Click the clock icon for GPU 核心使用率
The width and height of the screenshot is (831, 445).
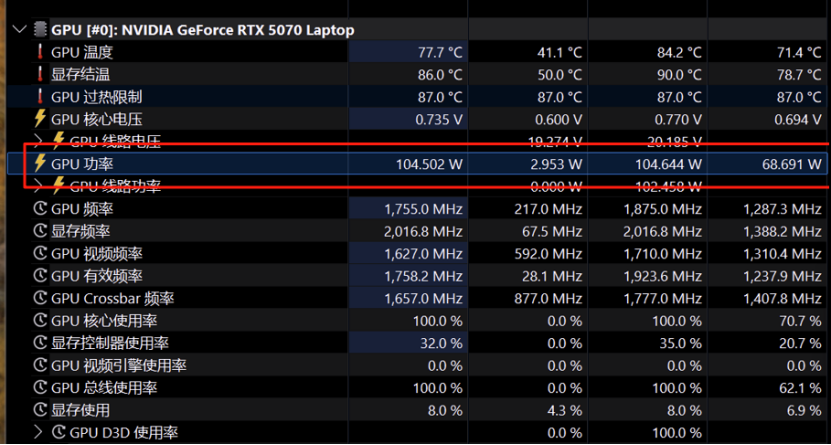pyautogui.click(x=40, y=320)
